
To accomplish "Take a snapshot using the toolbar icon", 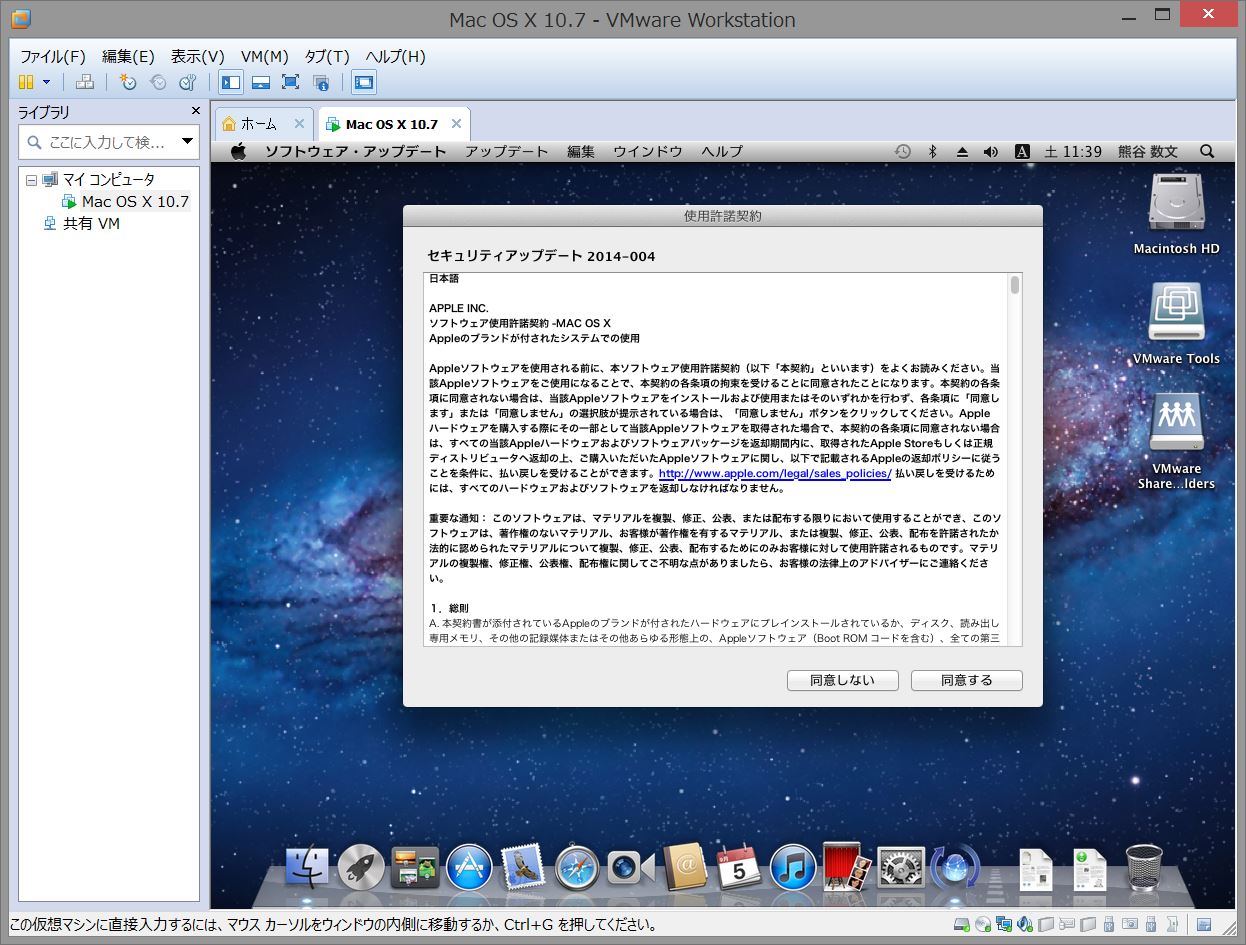I will pyautogui.click(x=128, y=82).
